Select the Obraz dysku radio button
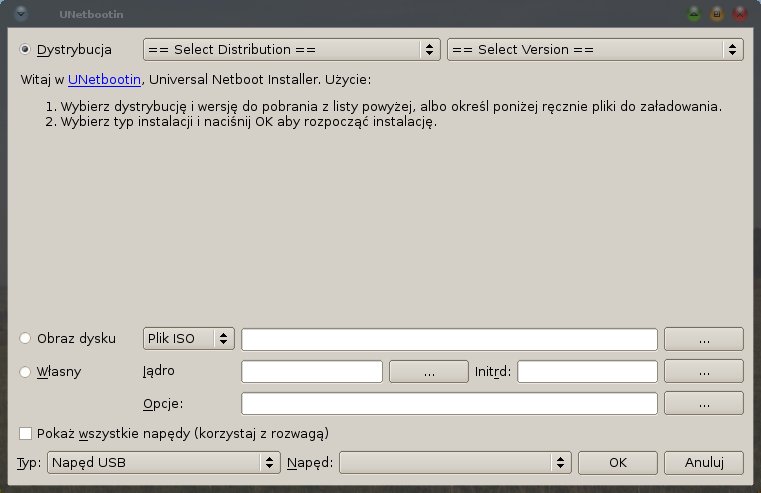 [25, 338]
